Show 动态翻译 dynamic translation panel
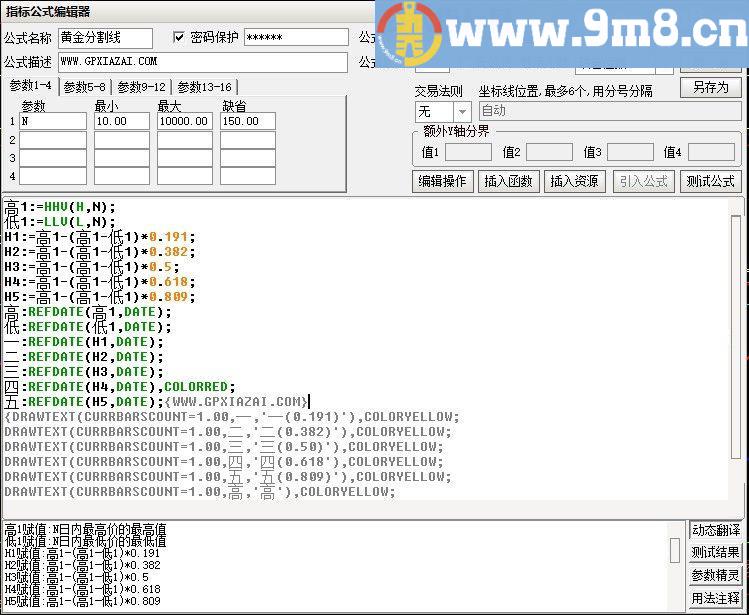The width and height of the screenshot is (749, 615). click(x=716, y=530)
